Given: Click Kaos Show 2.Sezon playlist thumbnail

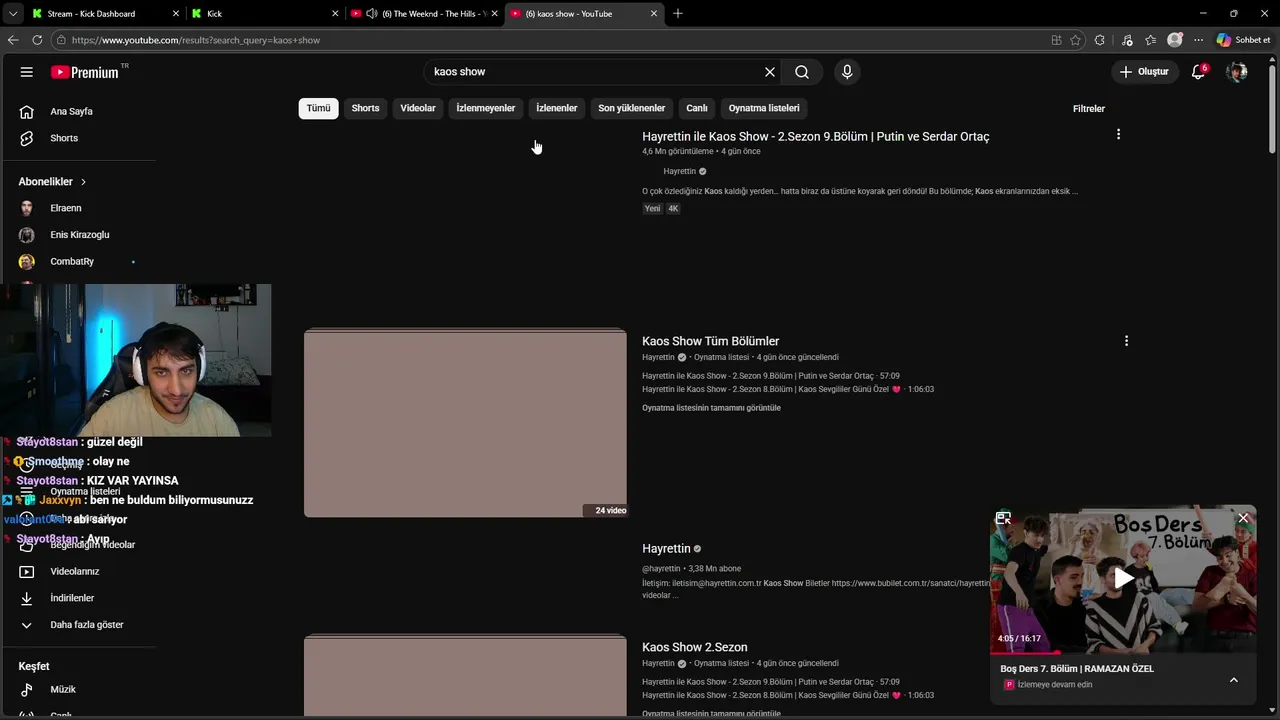Looking at the screenshot, I should [x=465, y=676].
